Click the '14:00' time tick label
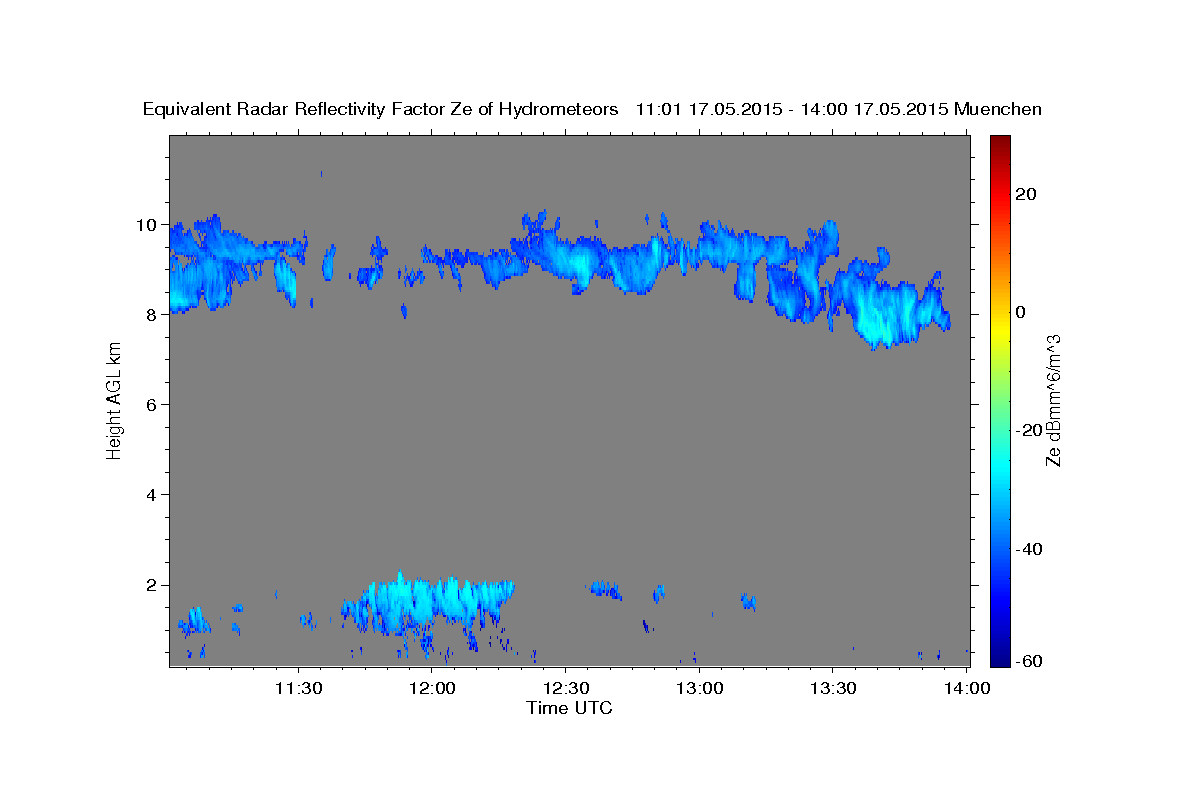Screen dimensions: 1200x800 tap(967, 688)
